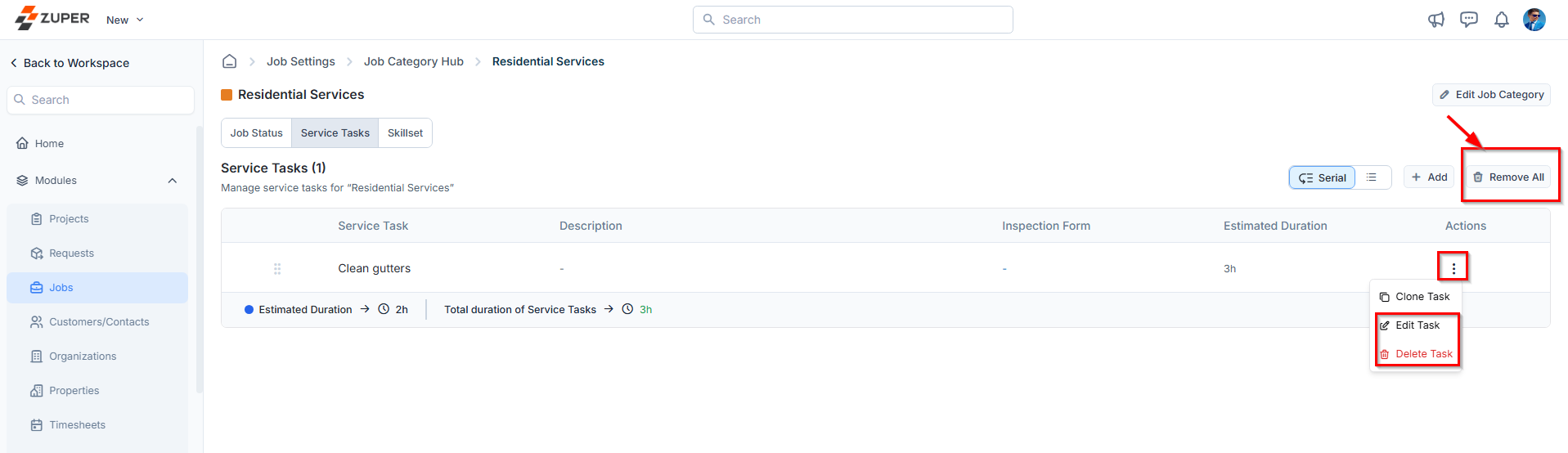1568x453 pixels.
Task: Add a new service task
Action: coord(1429,177)
